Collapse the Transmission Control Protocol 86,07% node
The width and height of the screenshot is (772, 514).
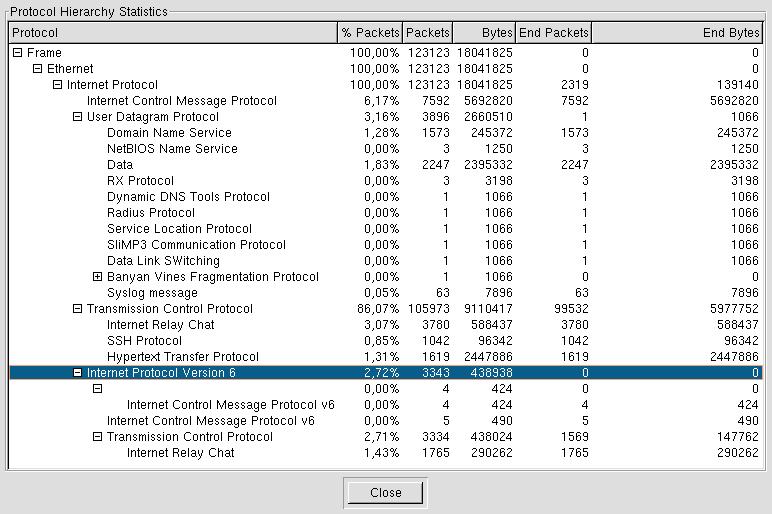77,309
